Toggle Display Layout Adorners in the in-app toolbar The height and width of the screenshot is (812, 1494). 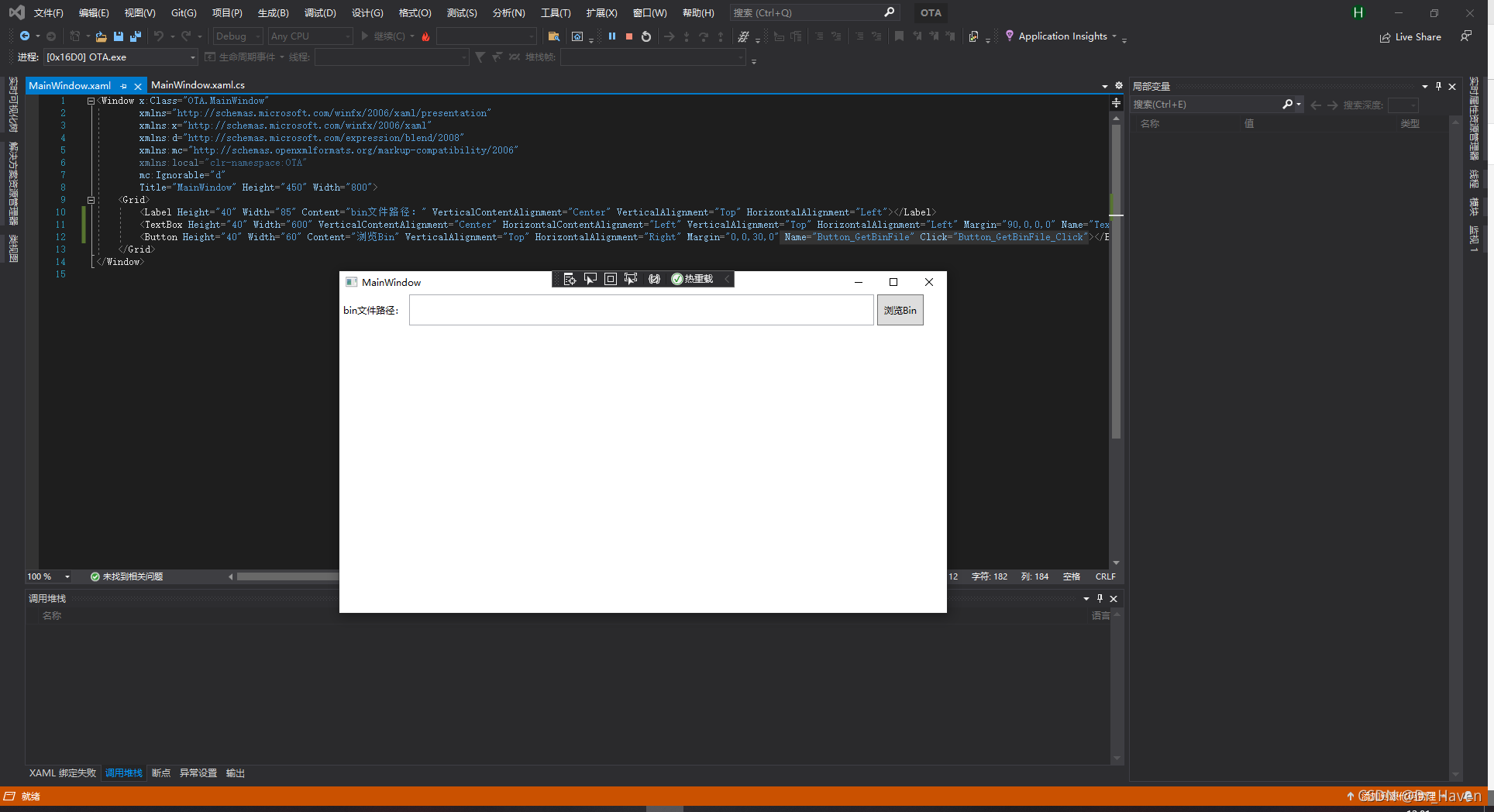click(x=611, y=279)
